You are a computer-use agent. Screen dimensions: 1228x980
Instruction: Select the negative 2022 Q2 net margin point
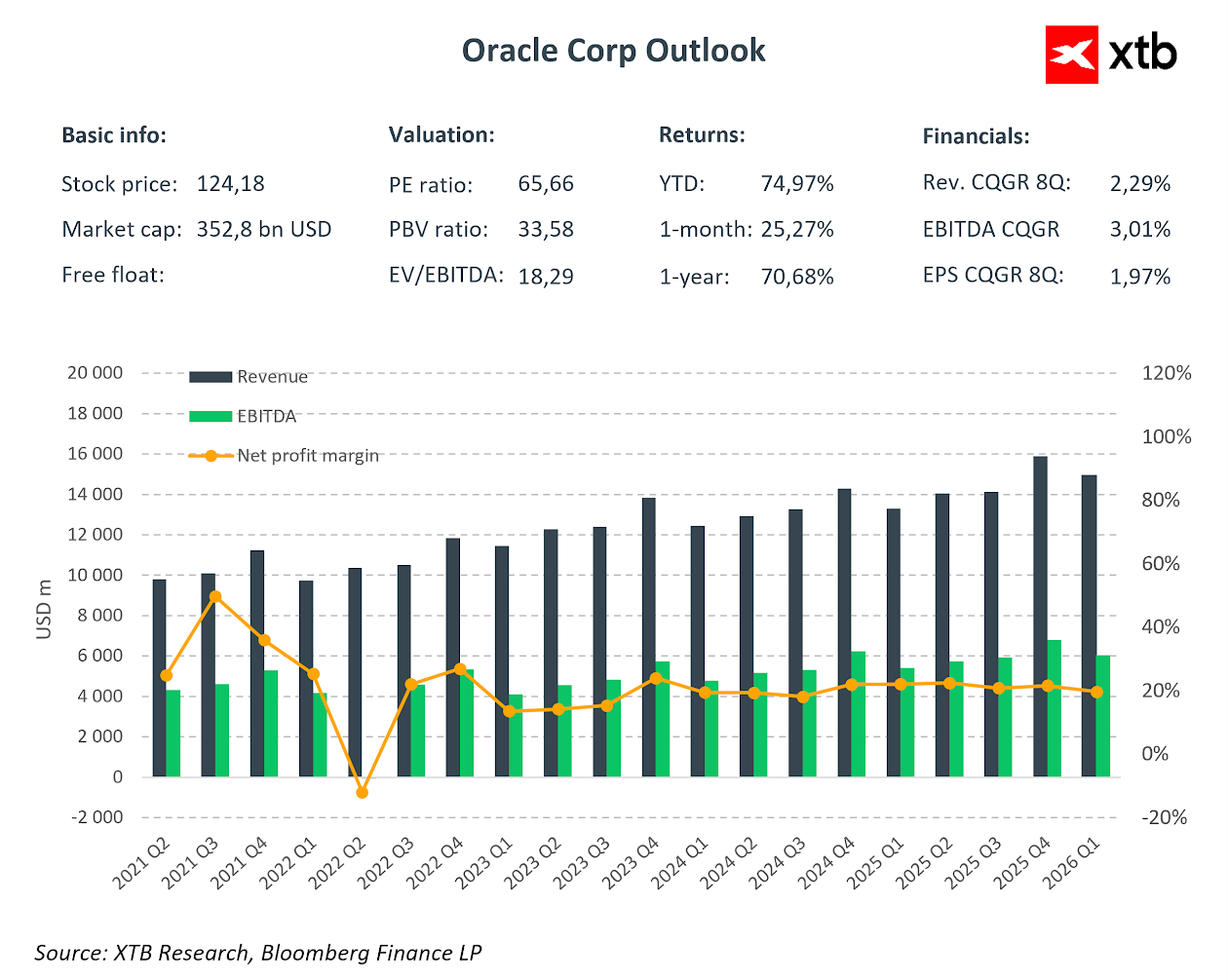(x=363, y=793)
